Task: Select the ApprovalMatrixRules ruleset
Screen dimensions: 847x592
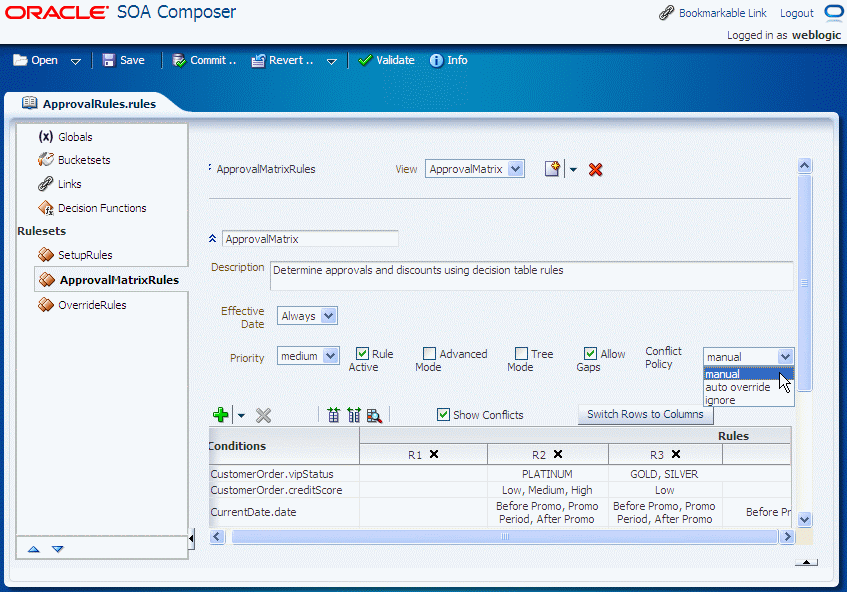Action: coord(111,280)
